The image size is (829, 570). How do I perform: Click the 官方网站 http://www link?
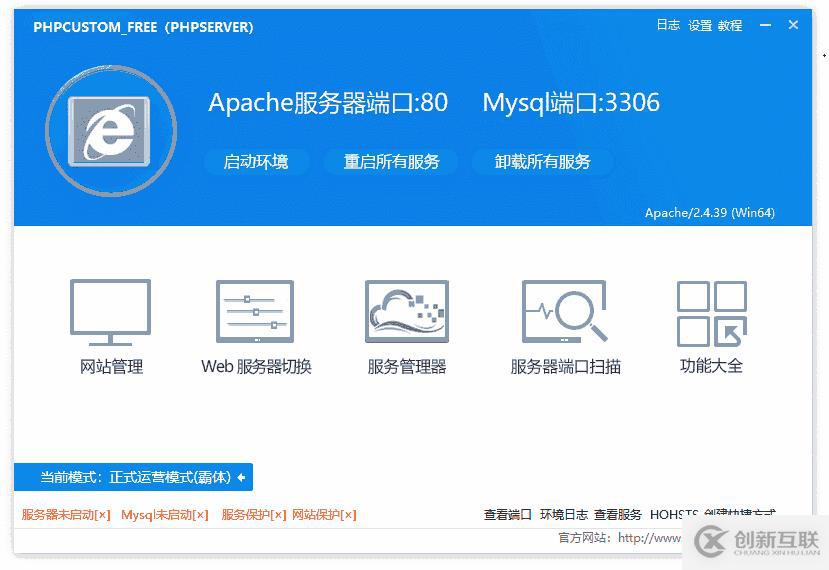click(620, 538)
